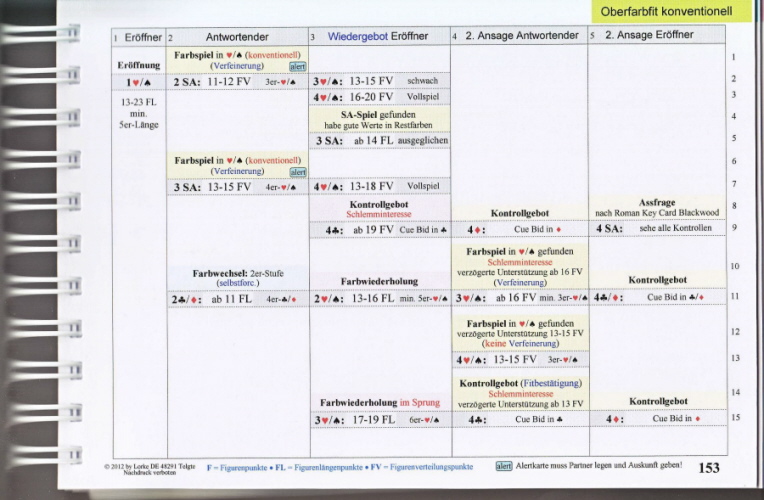Select the '4♥/♠: 13-15 FV 3er' cell in row 13

[520, 360]
